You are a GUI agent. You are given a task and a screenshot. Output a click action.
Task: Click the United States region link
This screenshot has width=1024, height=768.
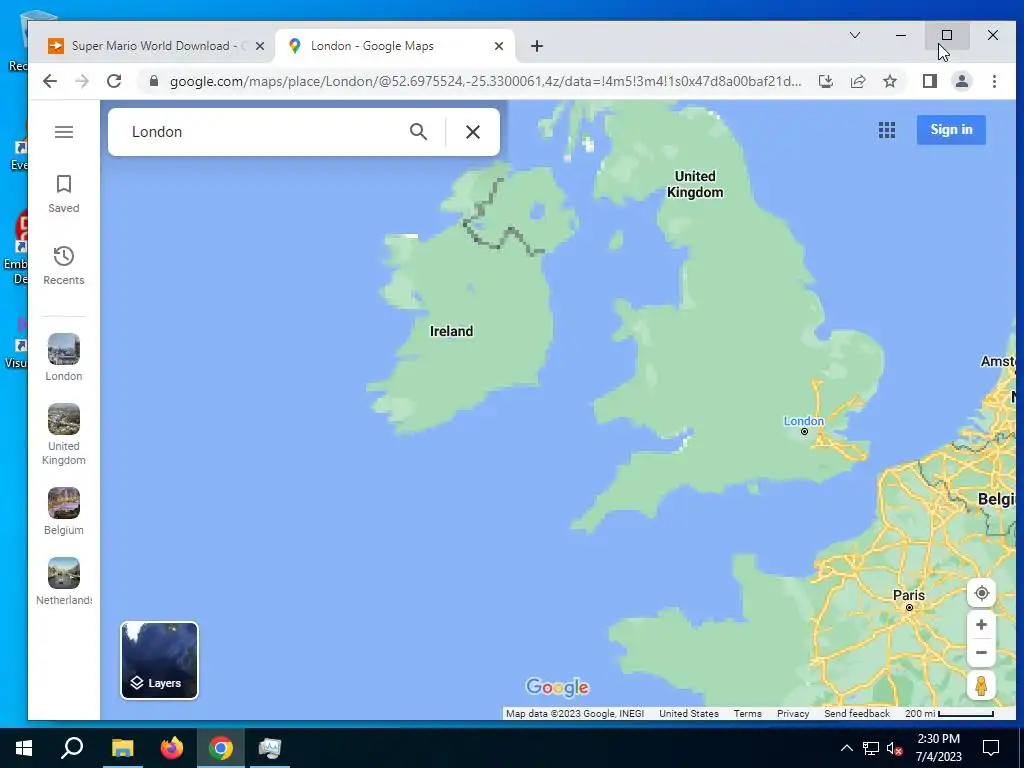pyautogui.click(x=688, y=714)
